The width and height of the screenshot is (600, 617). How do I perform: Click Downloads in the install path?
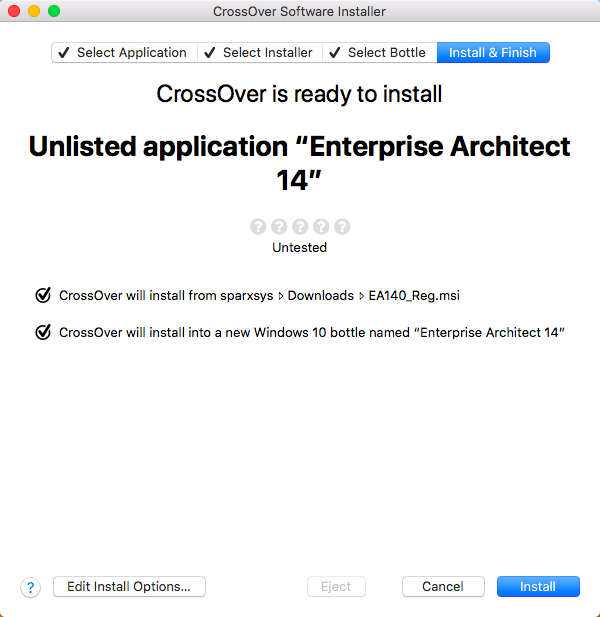click(320, 295)
